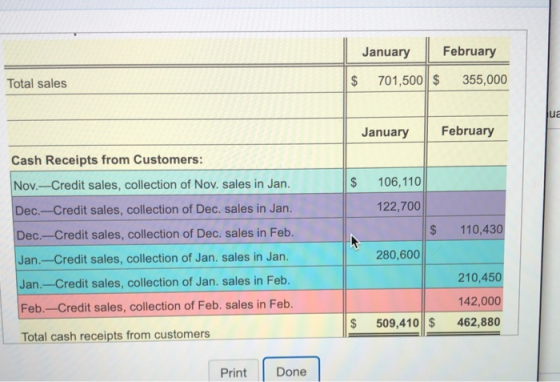Select Dec. sales collected in Jan. row label
The height and width of the screenshot is (382, 560).
[x=154, y=209]
